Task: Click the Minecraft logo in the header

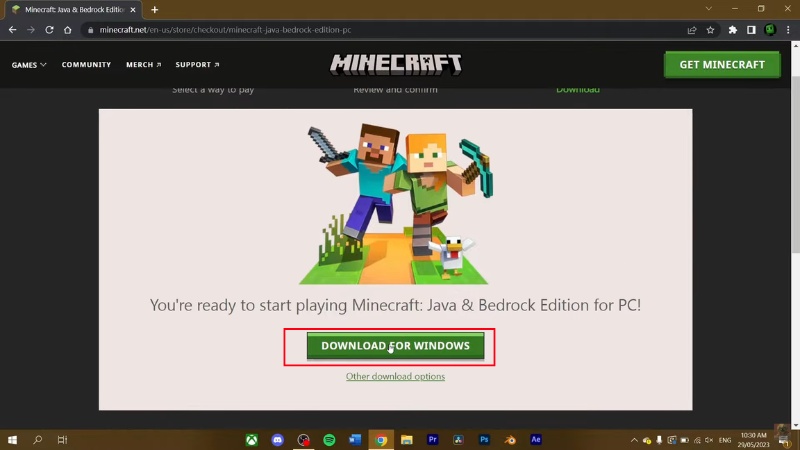Action: click(395, 65)
